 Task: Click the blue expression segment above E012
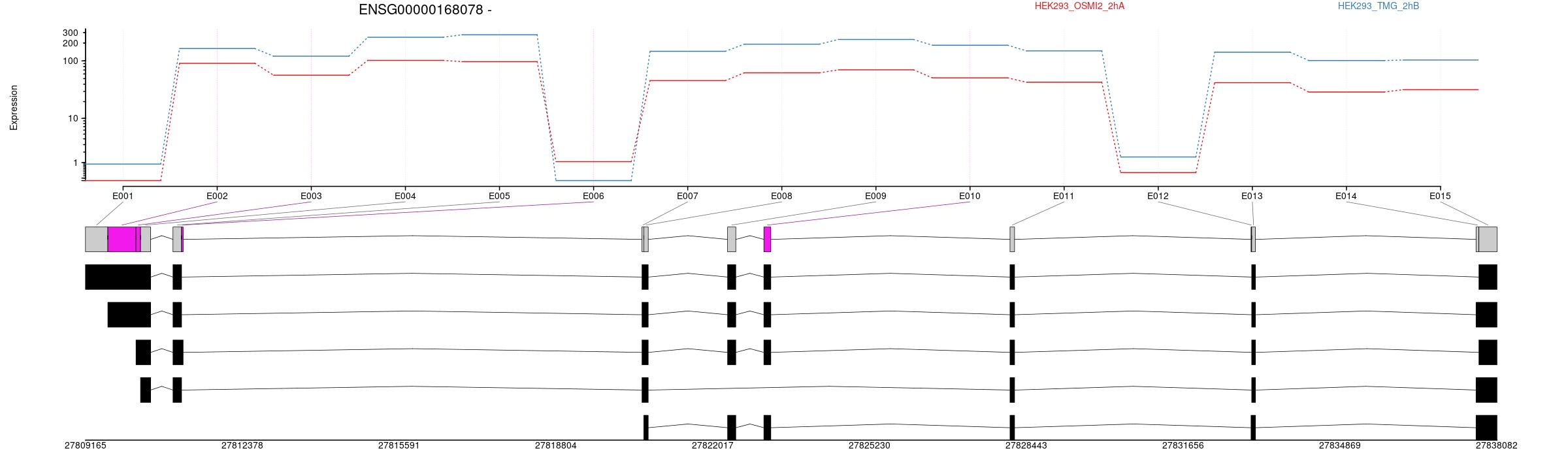point(1158,157)
